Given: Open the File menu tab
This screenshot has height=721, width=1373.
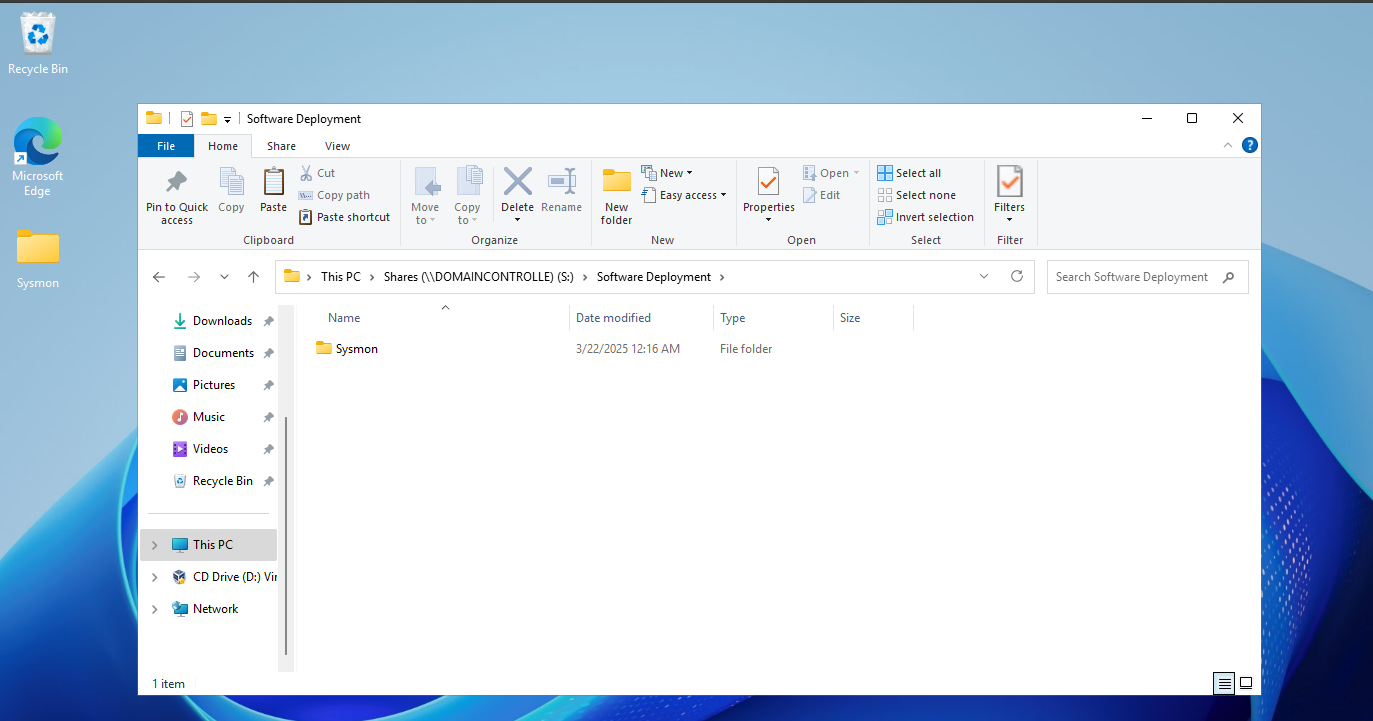Looking at the screenshot, I should [x=166, y=146].
